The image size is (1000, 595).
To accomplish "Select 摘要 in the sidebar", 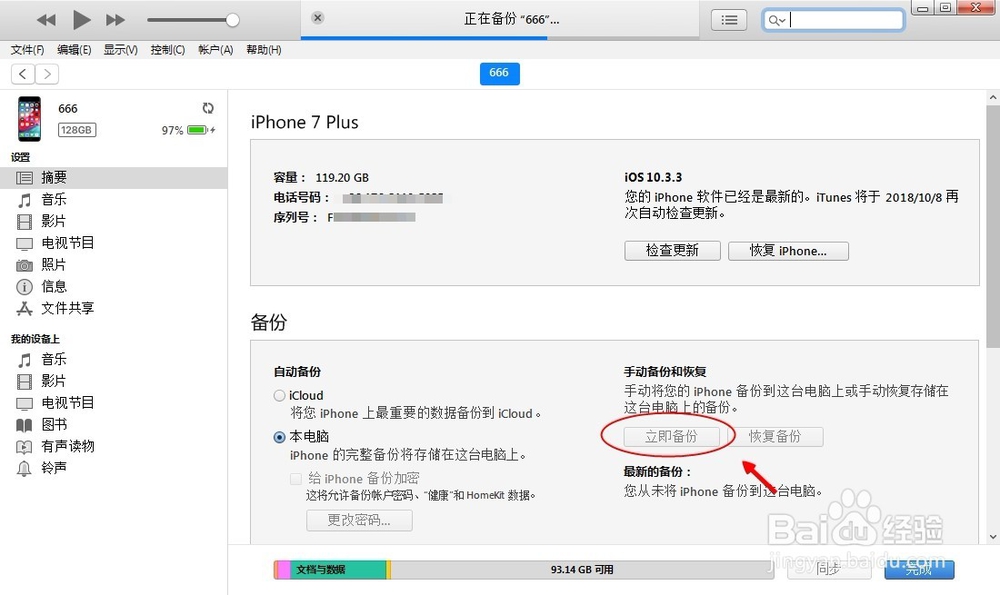I will [114, 177].
